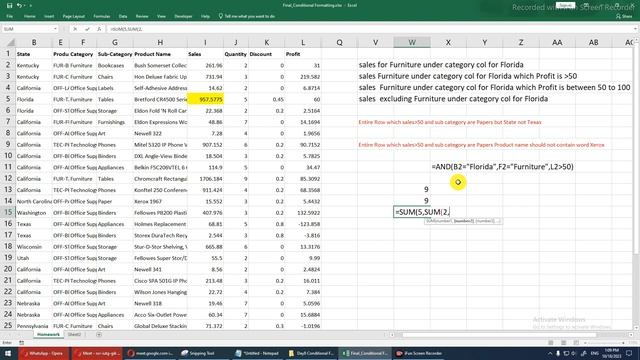The height and width of the screenshot is (360, 640).
Task: Show hidden tray icons chevron
Action: pos(550,353)
